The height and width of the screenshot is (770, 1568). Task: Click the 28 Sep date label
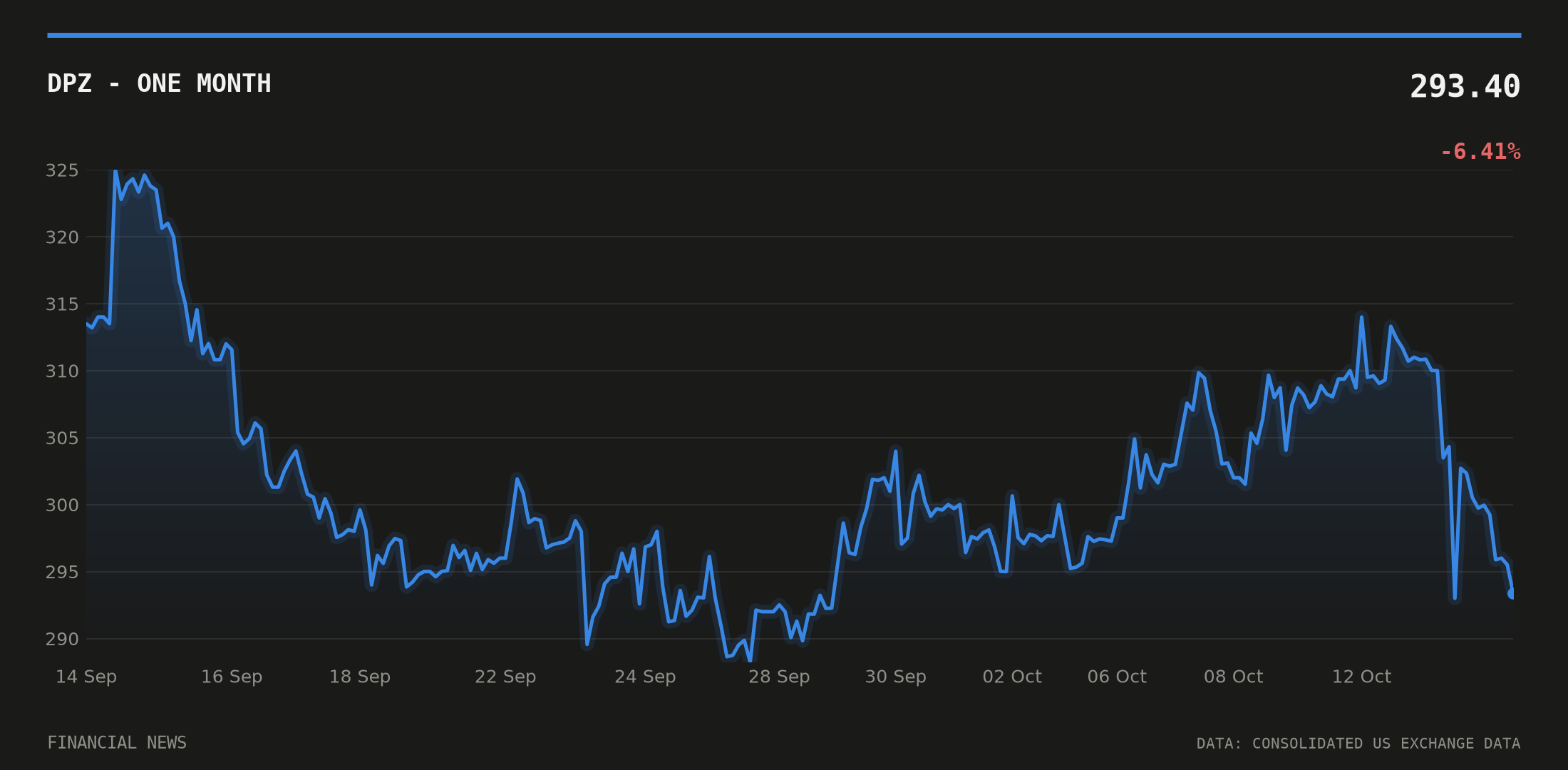[779, 677]
